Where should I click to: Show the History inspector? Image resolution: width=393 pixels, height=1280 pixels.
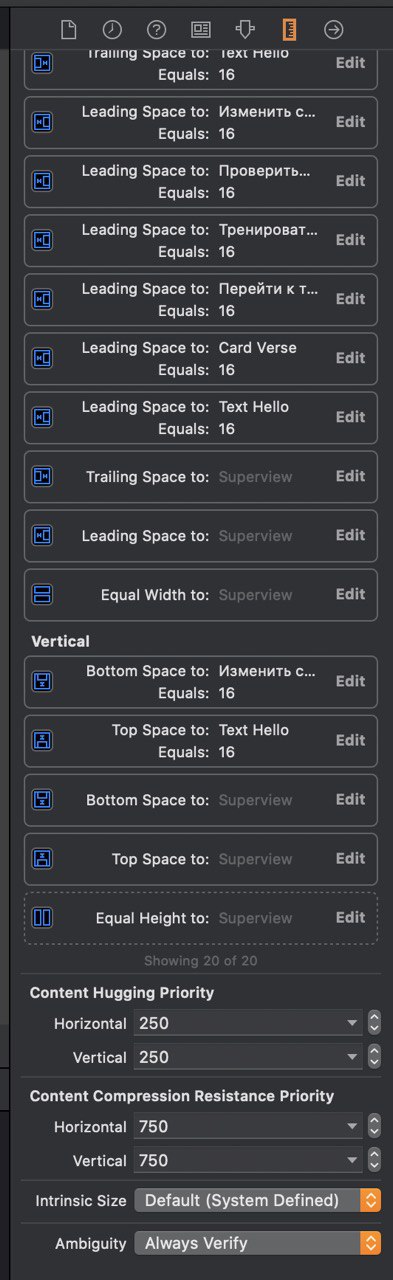[112, 29]
